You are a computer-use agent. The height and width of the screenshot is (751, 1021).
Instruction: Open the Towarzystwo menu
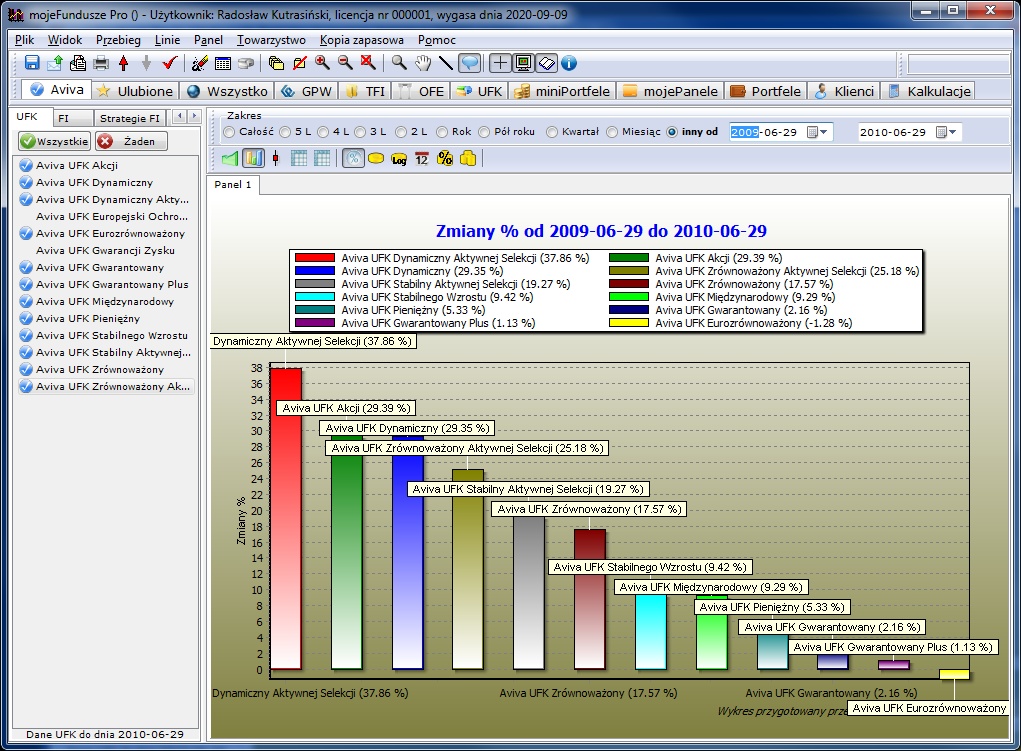(x=272, y=40)
